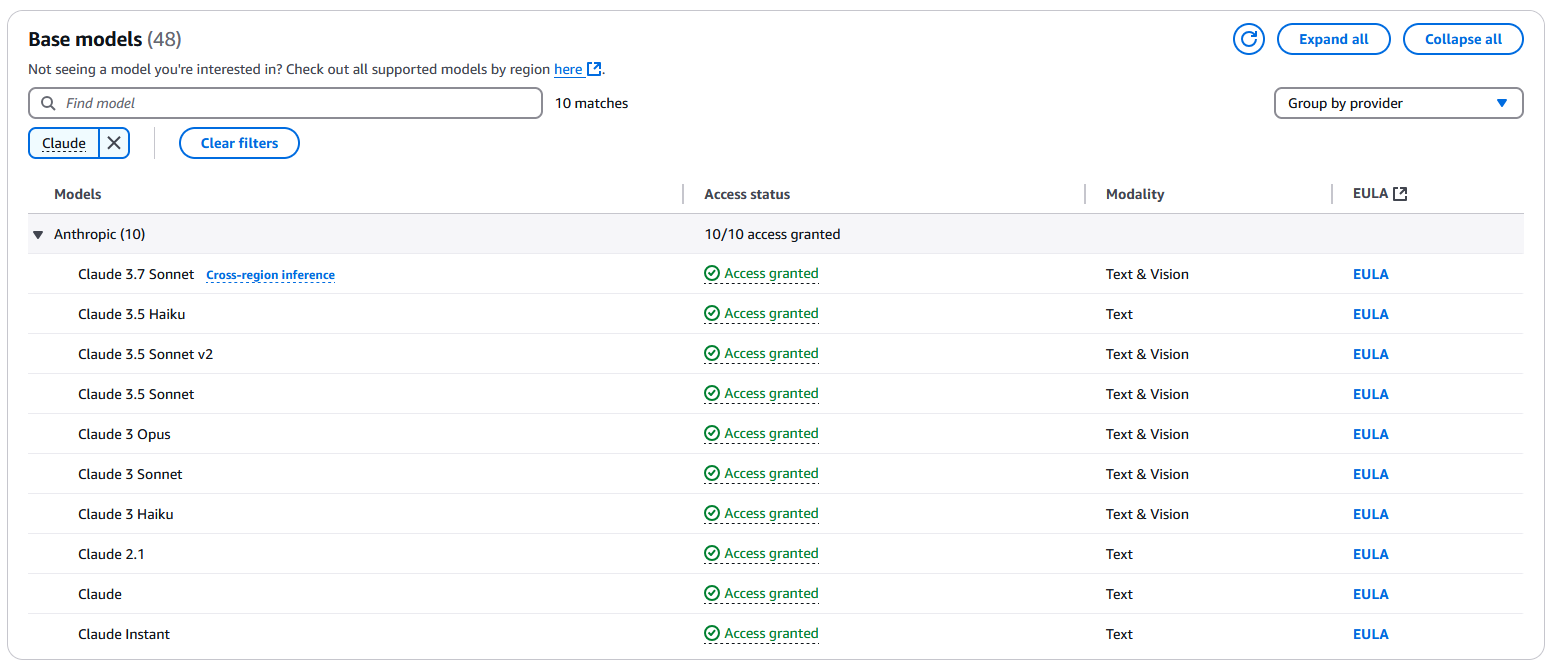Open the EULA link for Claude 3 Sonnet

[1370, 474]
